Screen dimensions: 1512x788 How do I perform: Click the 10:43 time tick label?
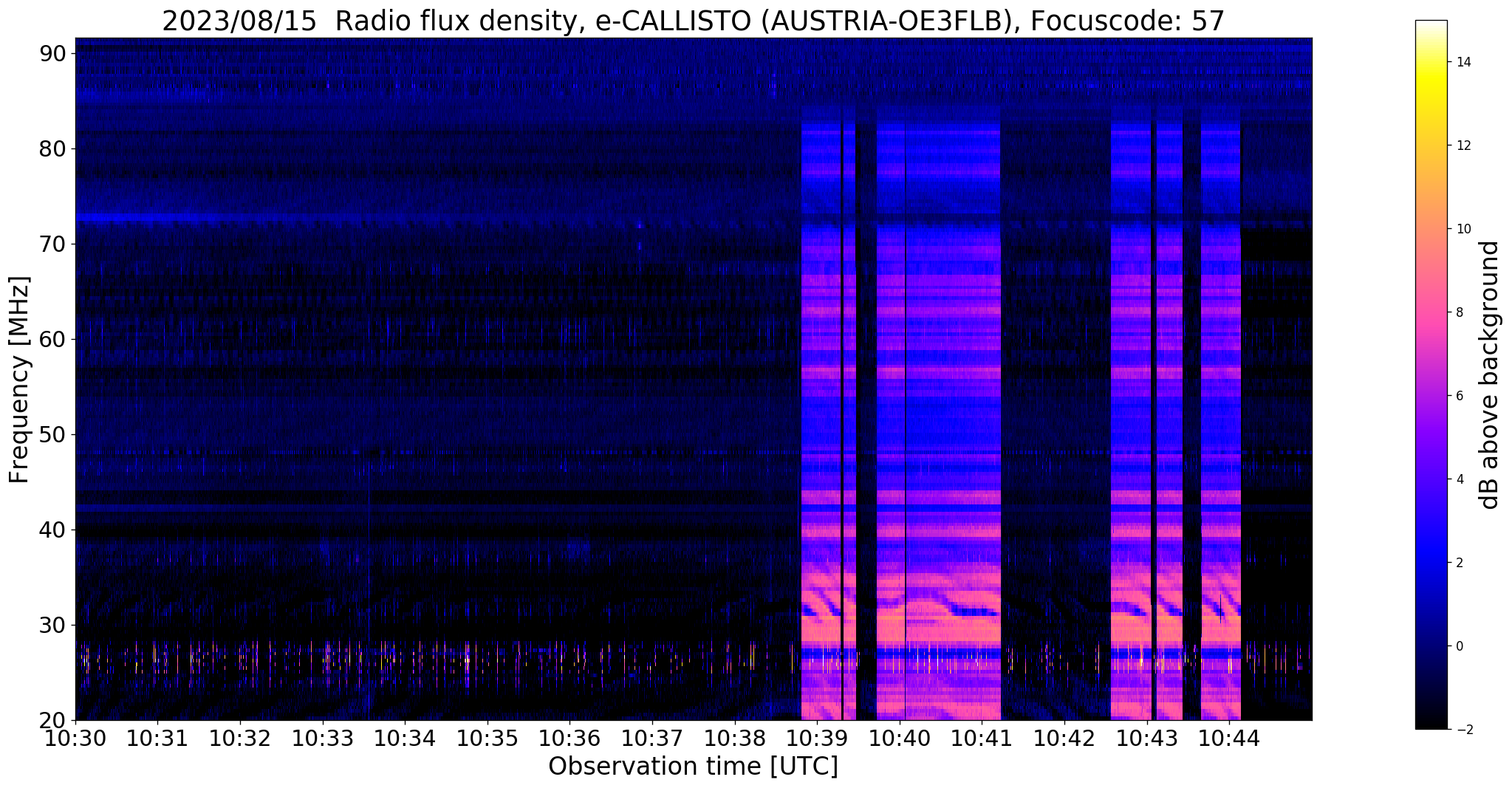point(1147,739)
